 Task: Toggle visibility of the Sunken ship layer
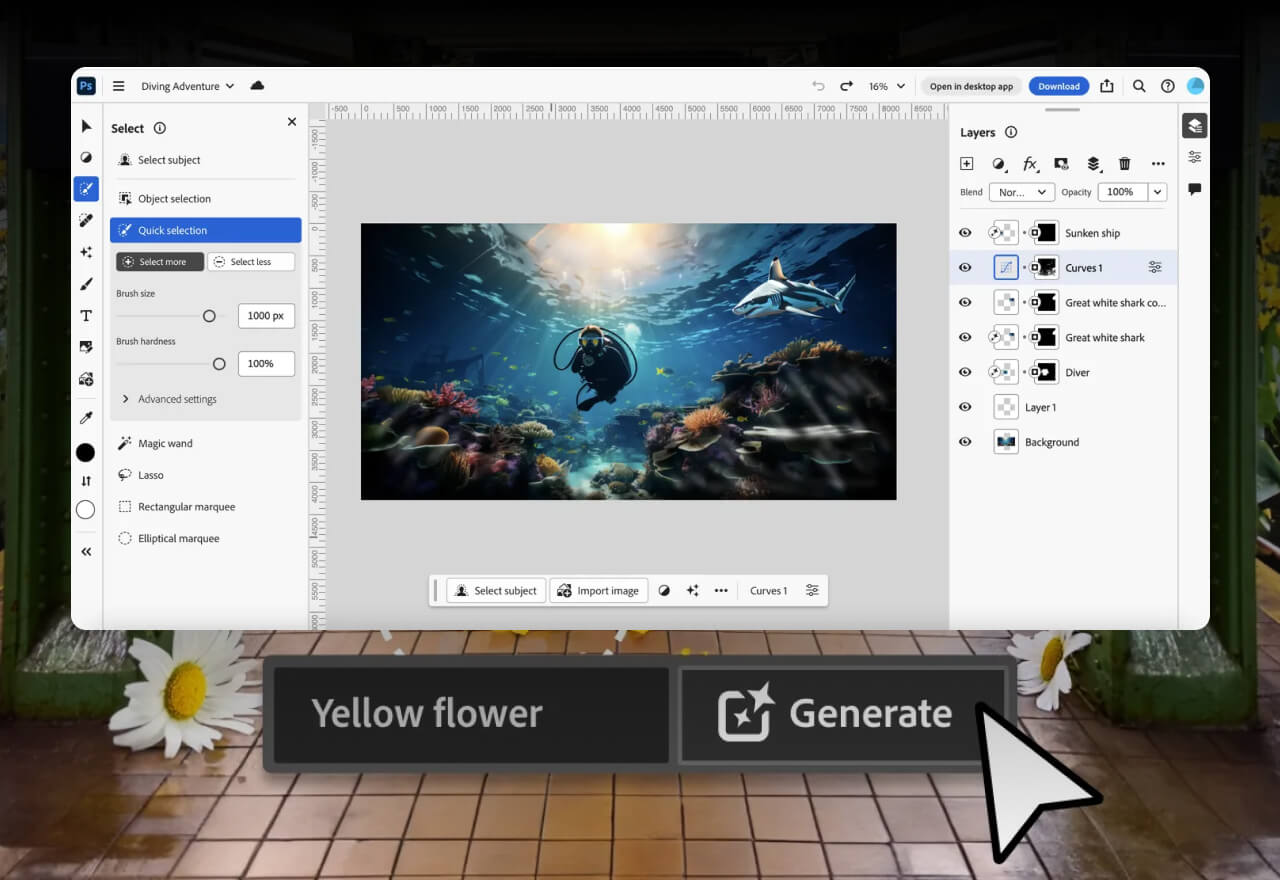(x=965, y=232)
